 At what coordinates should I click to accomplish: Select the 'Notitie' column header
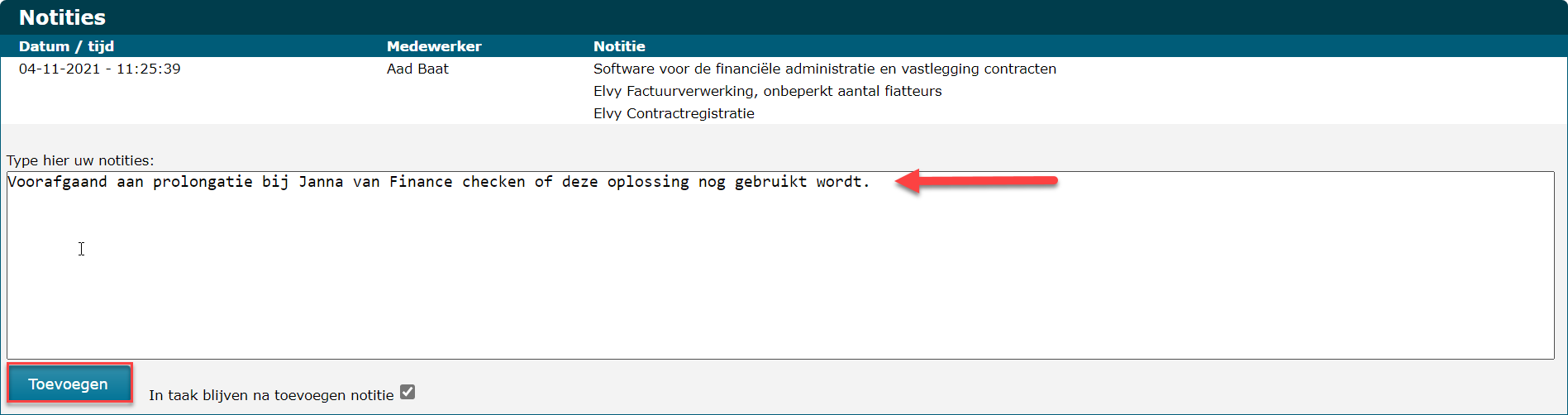coord(619,46)
